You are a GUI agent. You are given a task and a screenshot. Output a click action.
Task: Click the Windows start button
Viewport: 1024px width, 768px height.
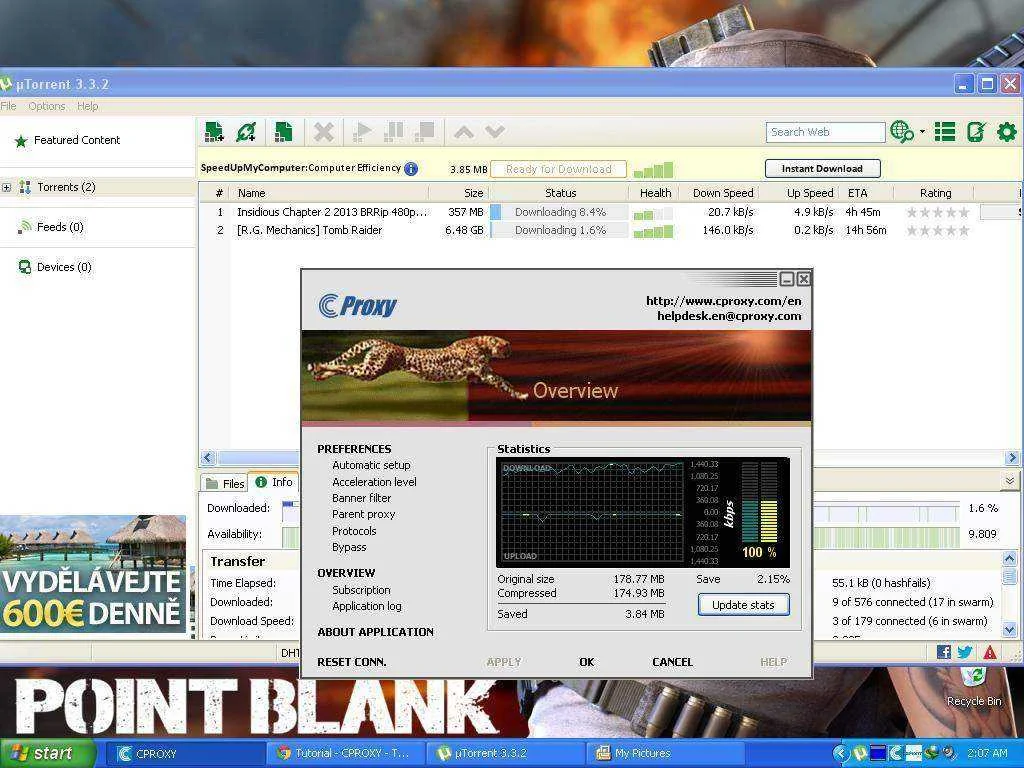[x=47, y=753]
